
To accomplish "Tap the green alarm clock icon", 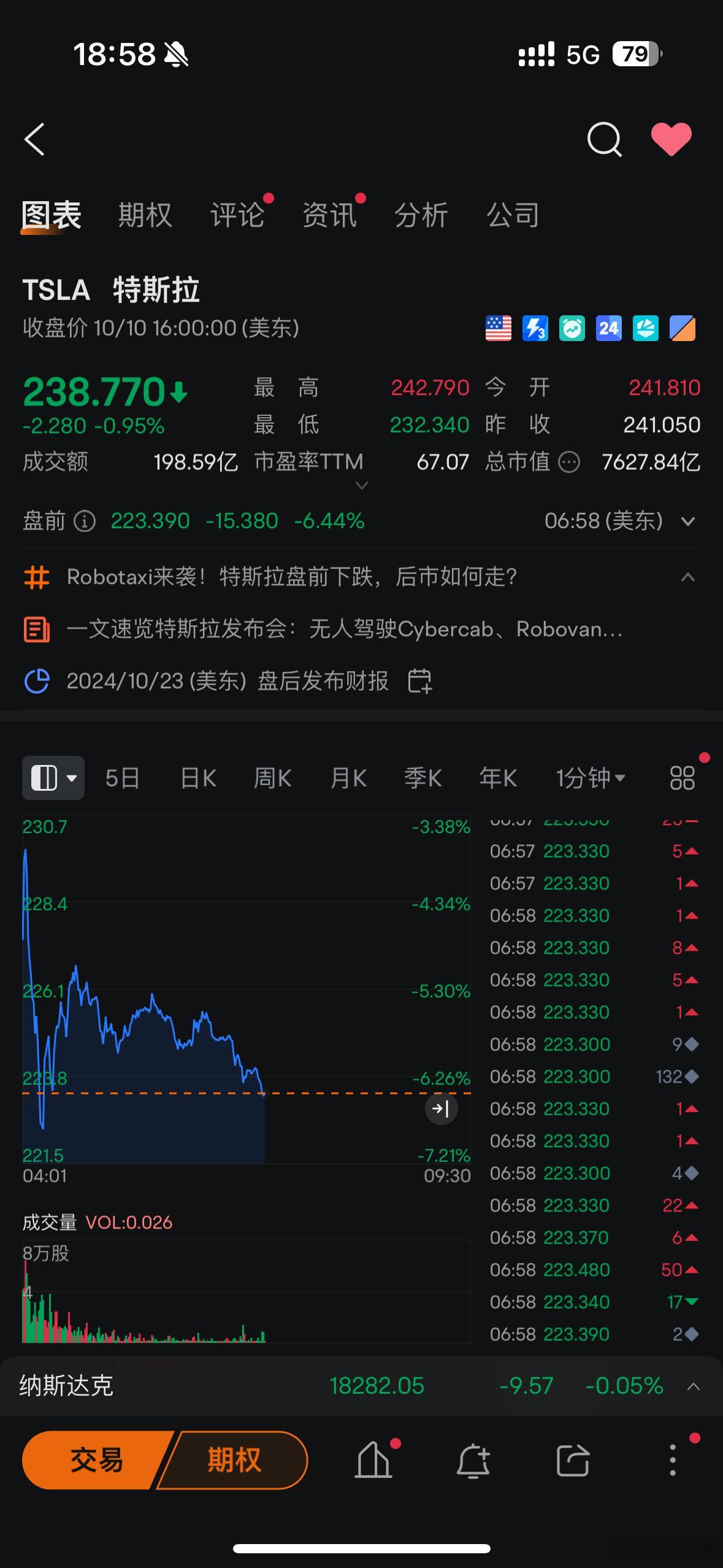I will 572,328.
